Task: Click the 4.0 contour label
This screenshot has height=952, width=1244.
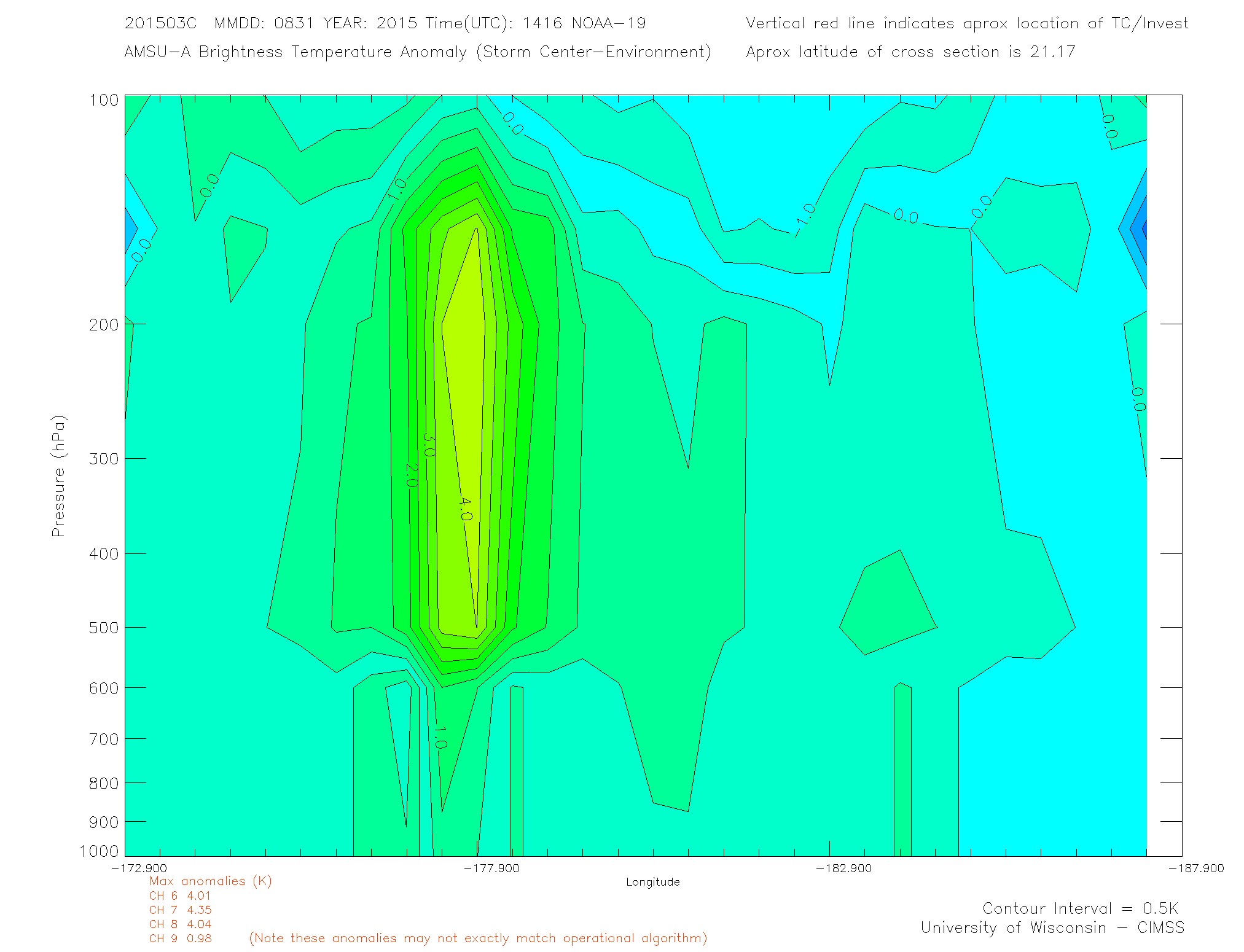Action: [x=466, y=509]
